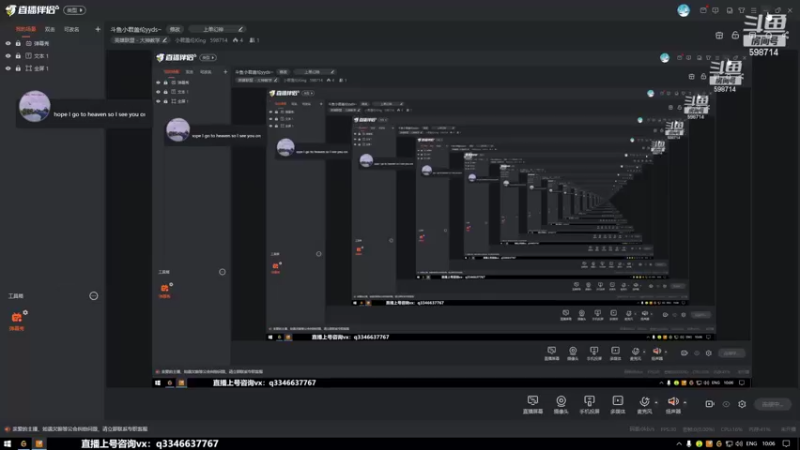Open the feedback chat icon in title bar

tap(715, 10)
